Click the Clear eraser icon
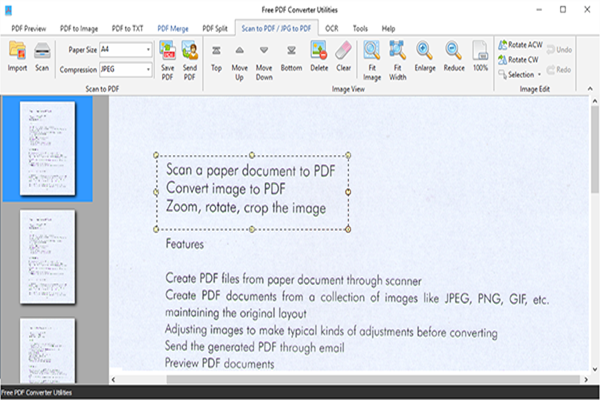The height and width of the screenshot is (400, 600). (x=342, y=52)
